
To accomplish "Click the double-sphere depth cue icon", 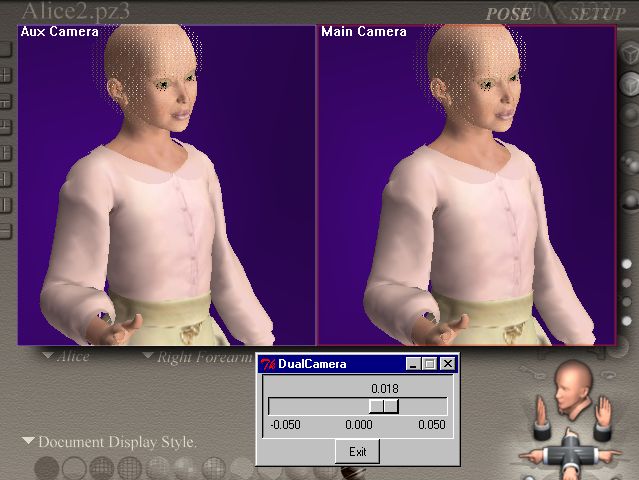I will pos(630,163).
